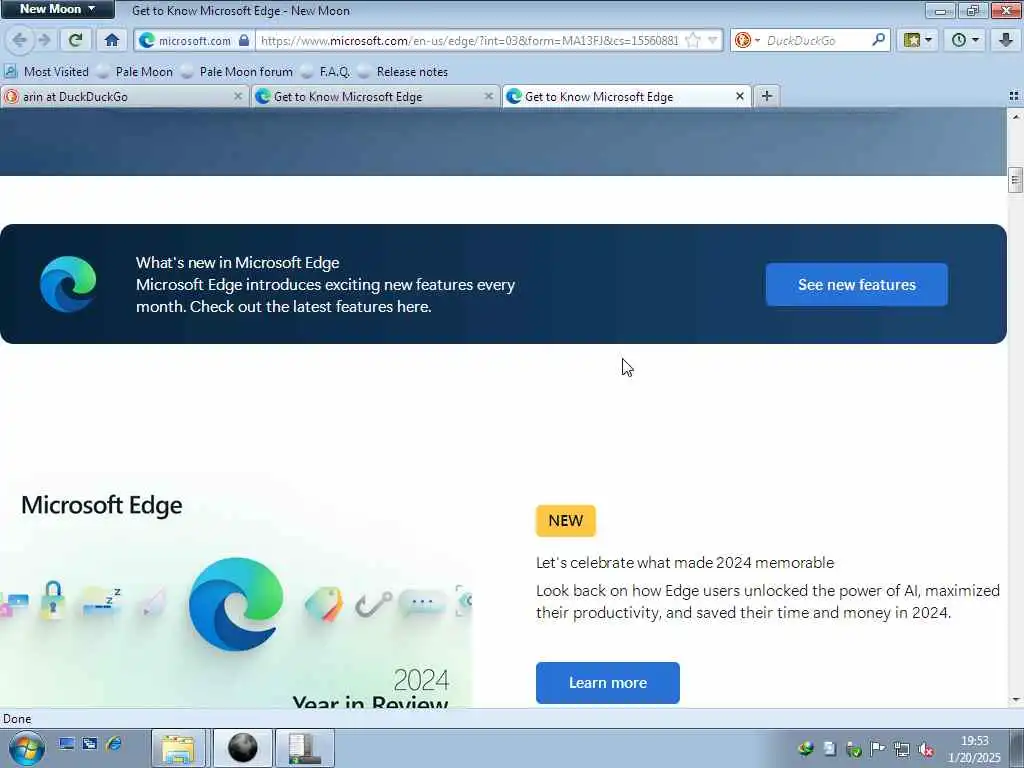This screenshot has height=768, width=1024.
Task: Switch to the arin at DuckDuckGo tab
Action: click(x=118, y=97)
